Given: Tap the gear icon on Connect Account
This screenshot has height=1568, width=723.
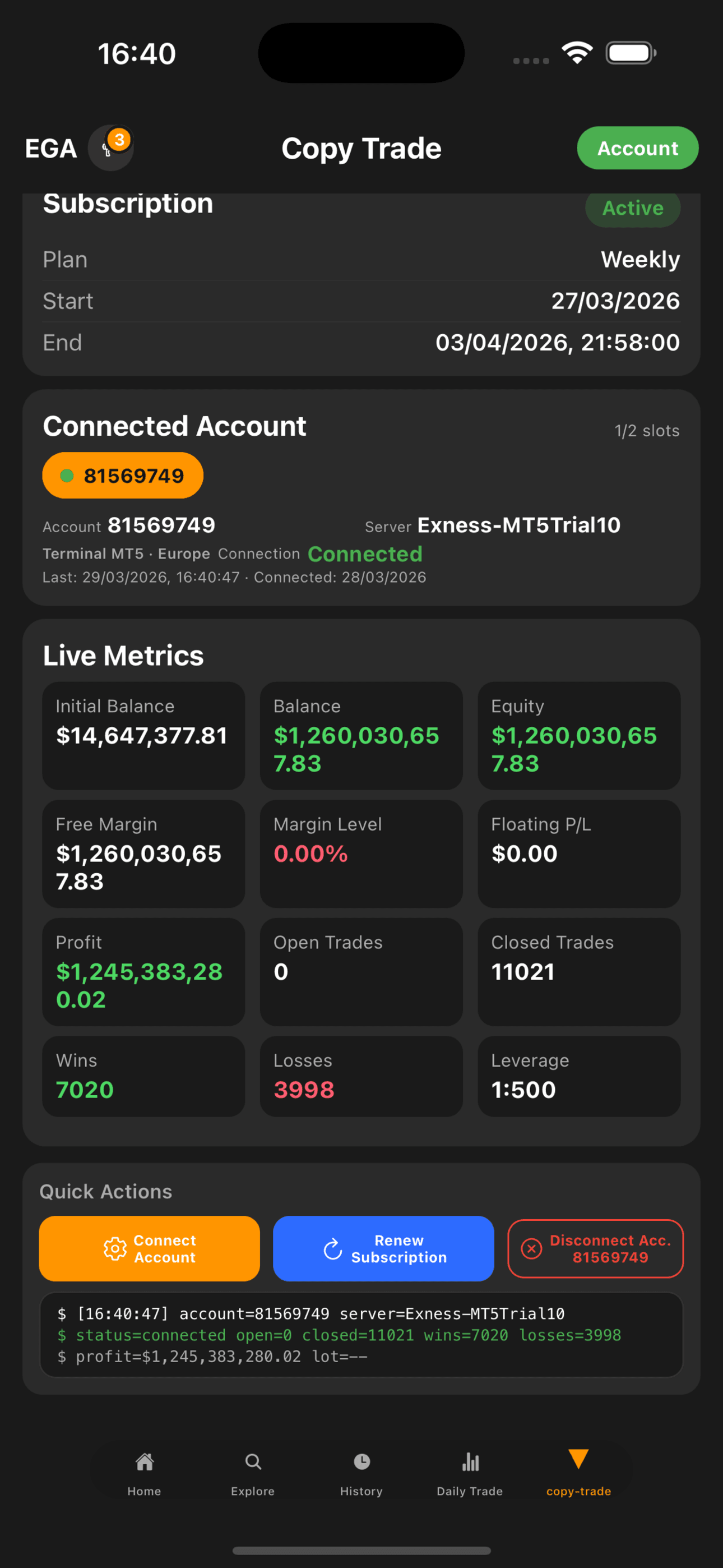Looking at the screenshot, I should coord(114,1248).
